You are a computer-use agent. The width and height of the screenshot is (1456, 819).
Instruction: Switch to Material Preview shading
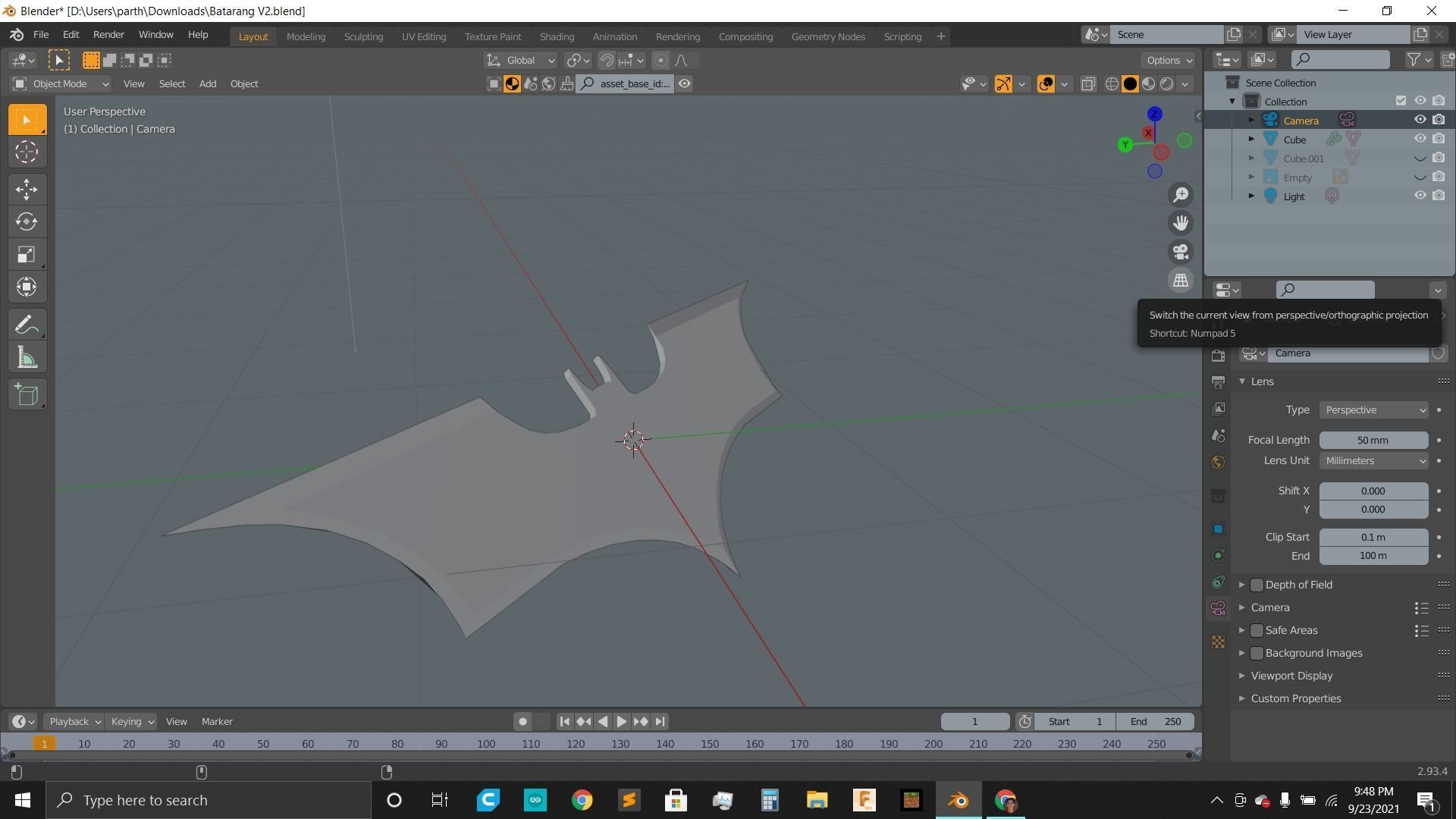point(1148,84)
